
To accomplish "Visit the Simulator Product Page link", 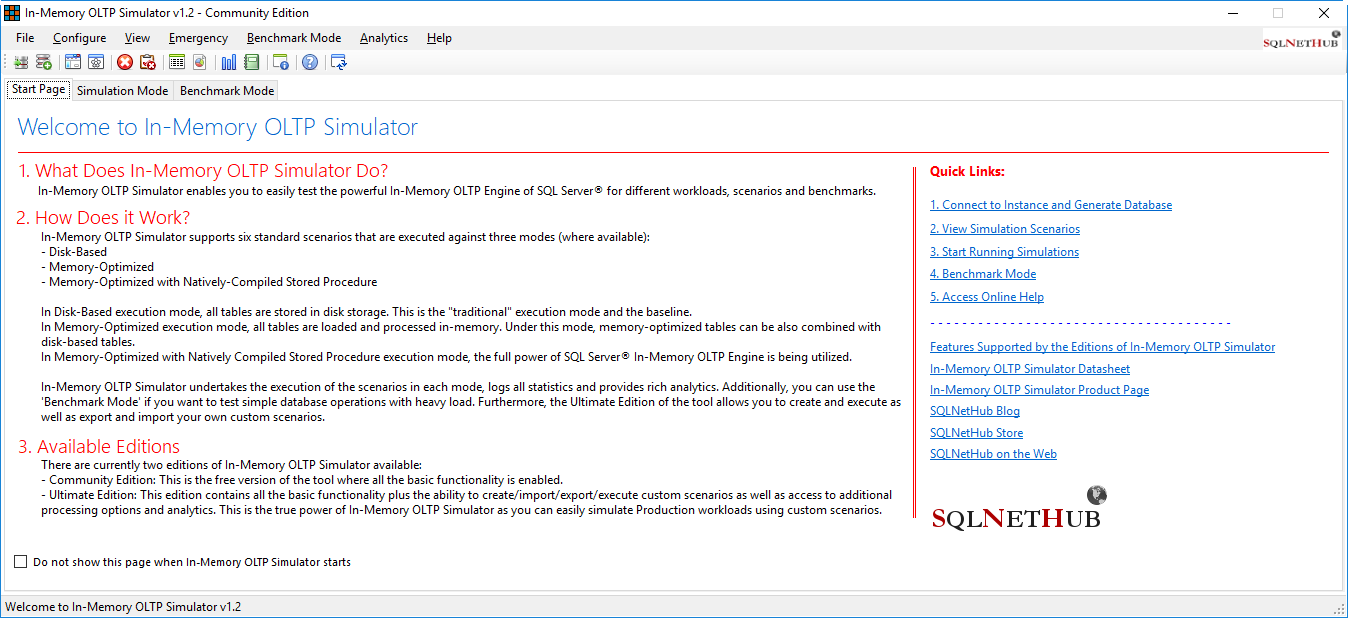I will click(x=1040, y=390).
